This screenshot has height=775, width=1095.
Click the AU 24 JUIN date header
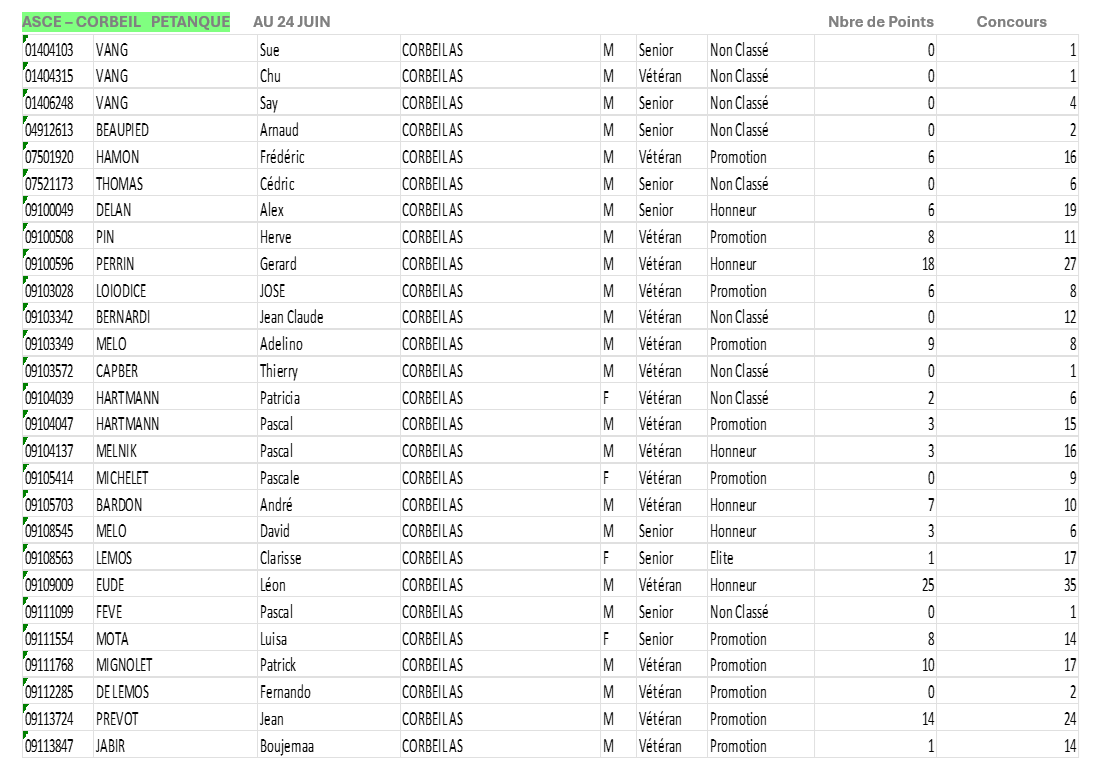[292, 22]
